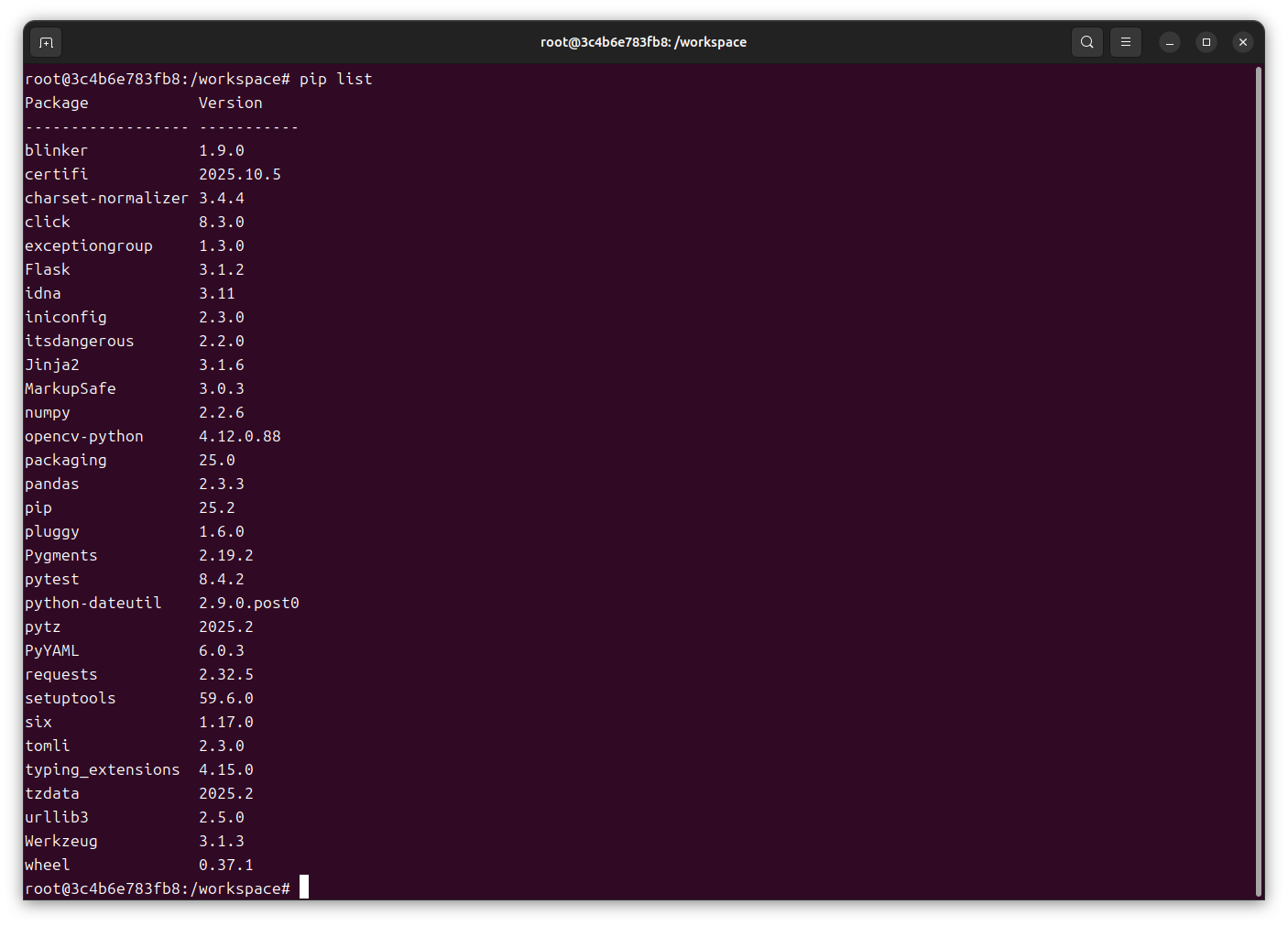
Task: Click version '2.2.6' of numpy
Action: 222,413
